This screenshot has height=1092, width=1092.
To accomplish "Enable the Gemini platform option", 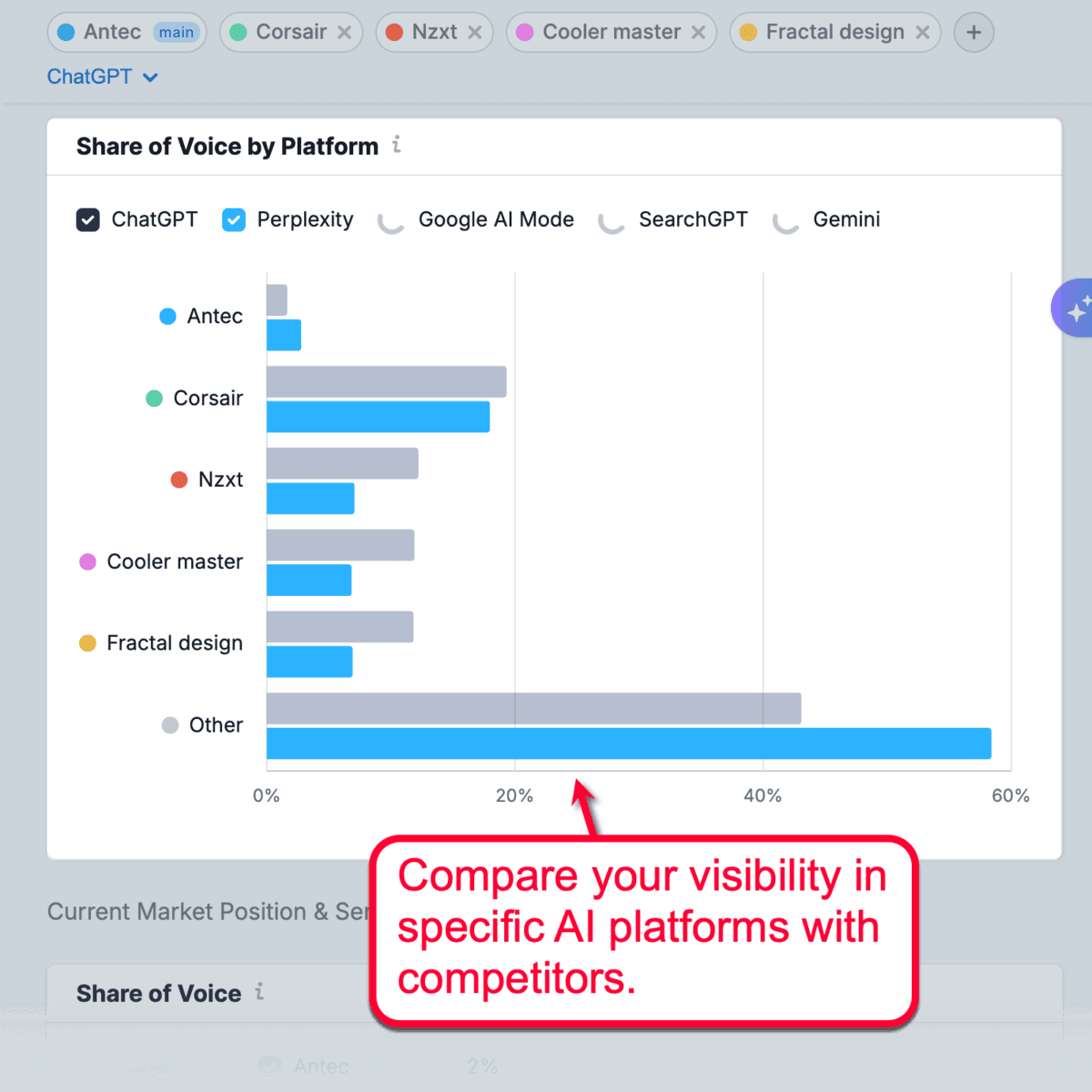I will (785, 221).
